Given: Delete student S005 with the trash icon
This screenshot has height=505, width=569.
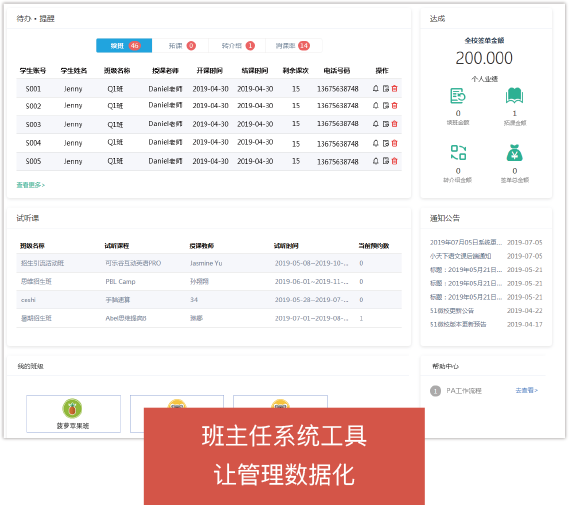Looking at the screenshot, I should click(x=394, y=161).
